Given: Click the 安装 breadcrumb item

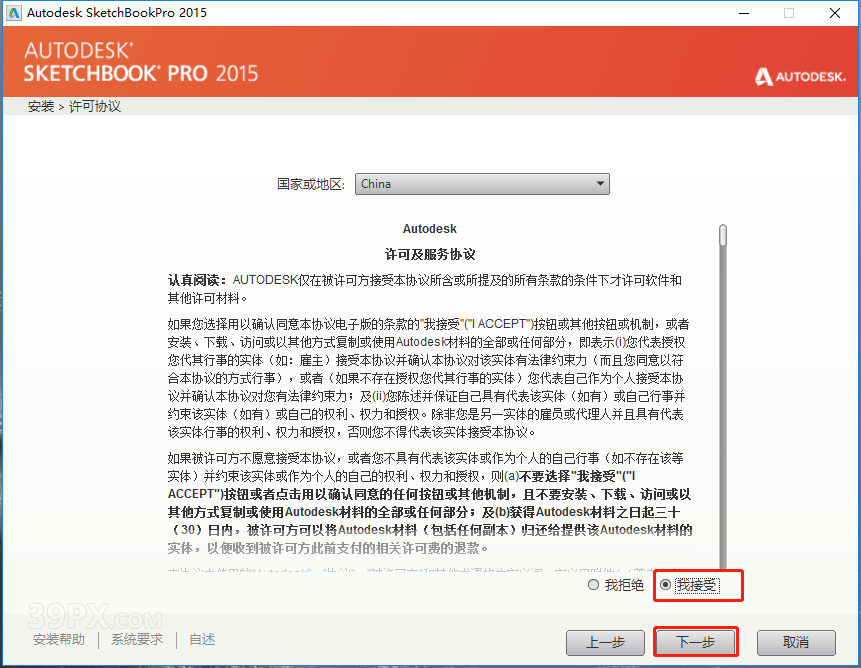Looking at the screenshot, I should 41,106.
